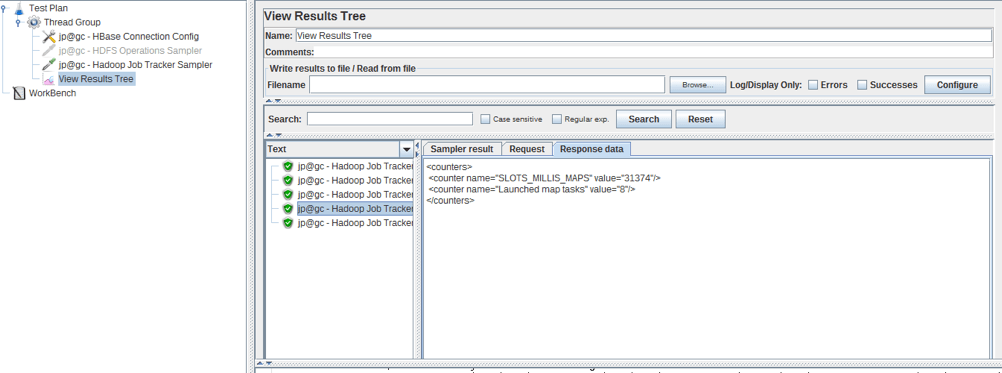The image size is (1002, 373).
Task: Click the second result's green shield icon
Action: coord(288,180)
